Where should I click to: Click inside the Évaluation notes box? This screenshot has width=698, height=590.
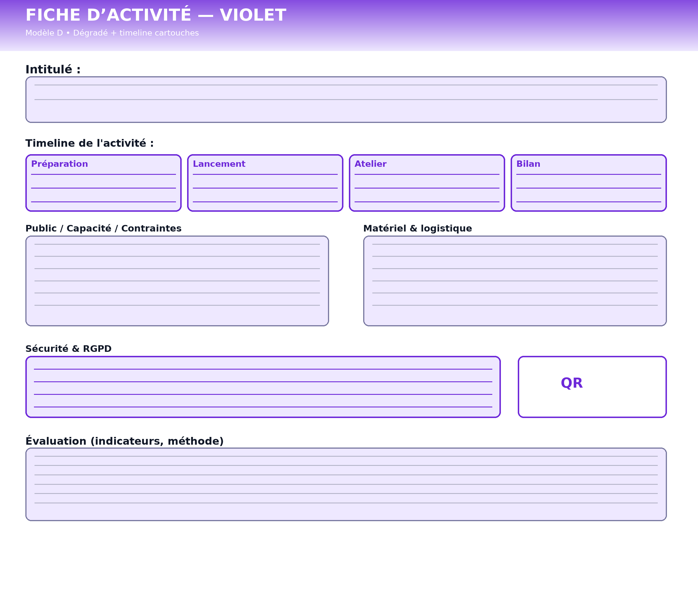tap(345, 484)
